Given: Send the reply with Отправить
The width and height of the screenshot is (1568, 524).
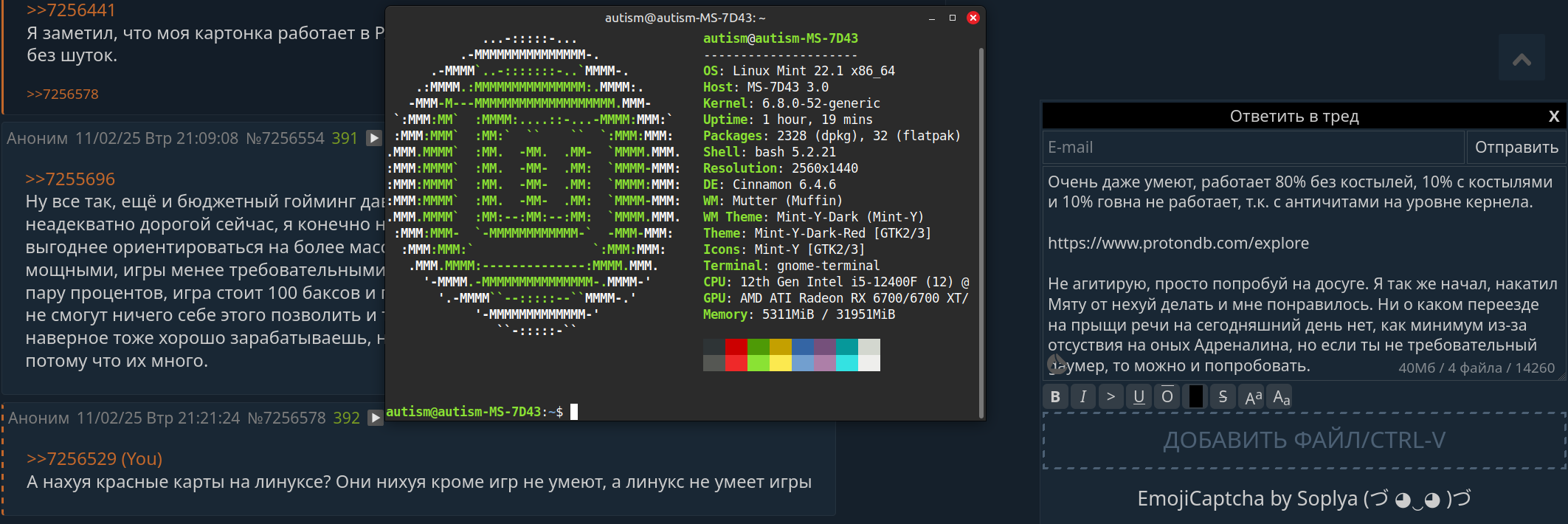Looking at the screenshot, I should 1516,147.
